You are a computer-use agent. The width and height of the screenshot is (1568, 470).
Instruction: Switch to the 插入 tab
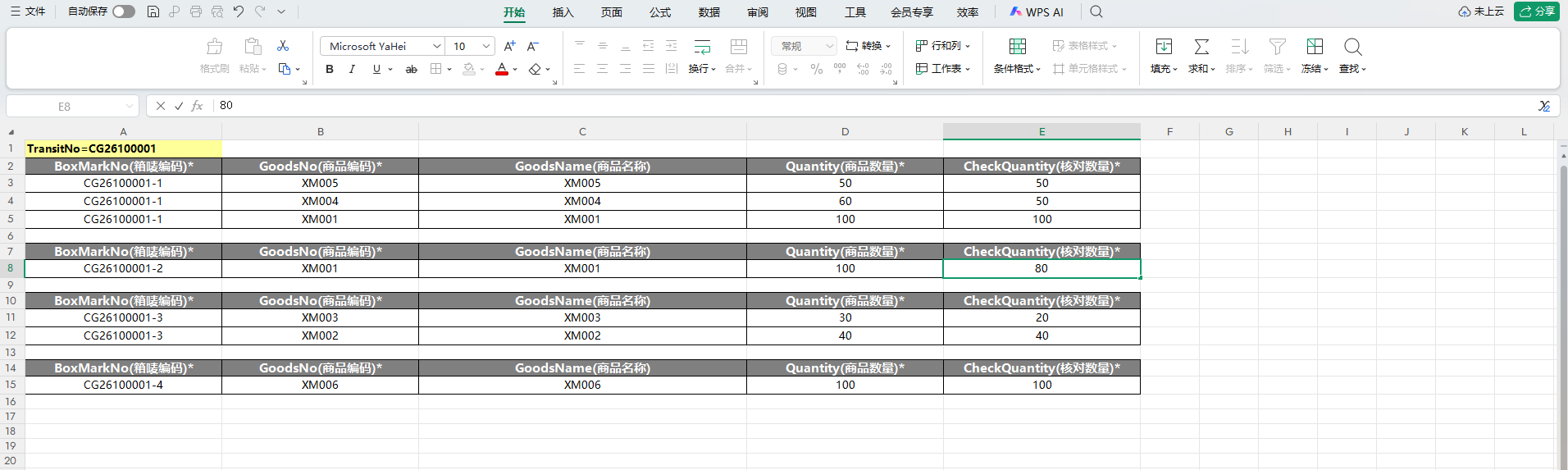point(563,12)
